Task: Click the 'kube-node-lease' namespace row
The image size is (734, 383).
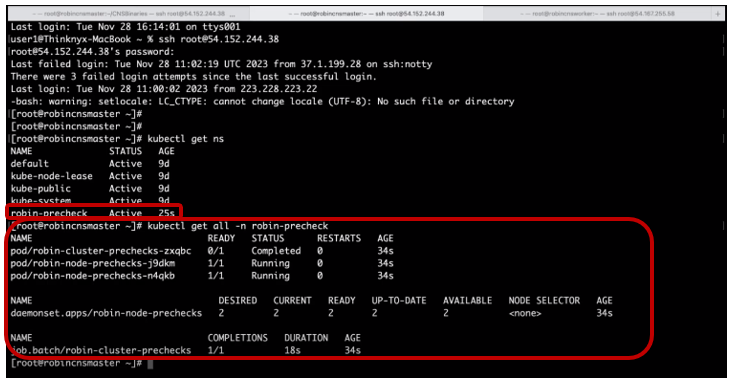Action: [90, 177]
